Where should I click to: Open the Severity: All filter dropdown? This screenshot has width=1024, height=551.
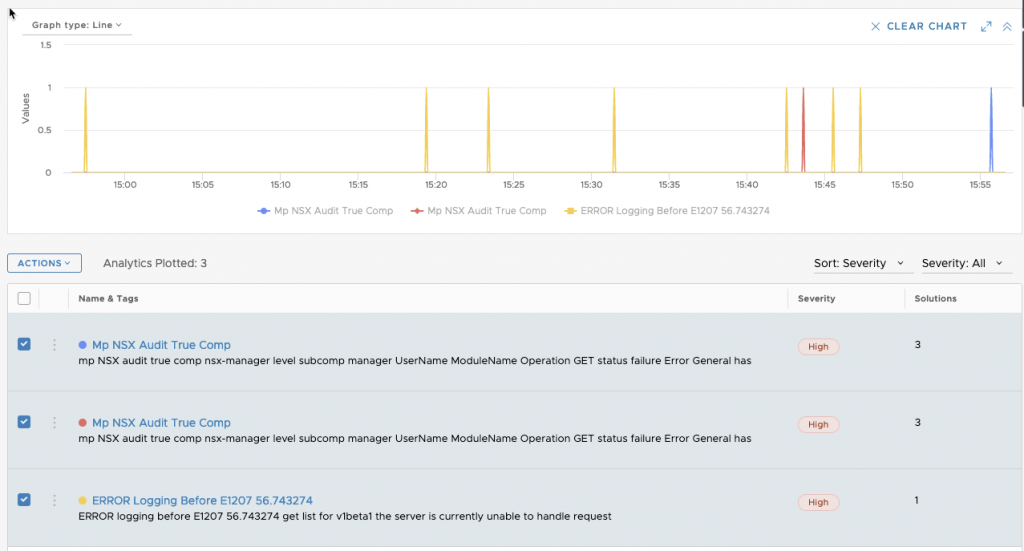(x=960, y=263)
